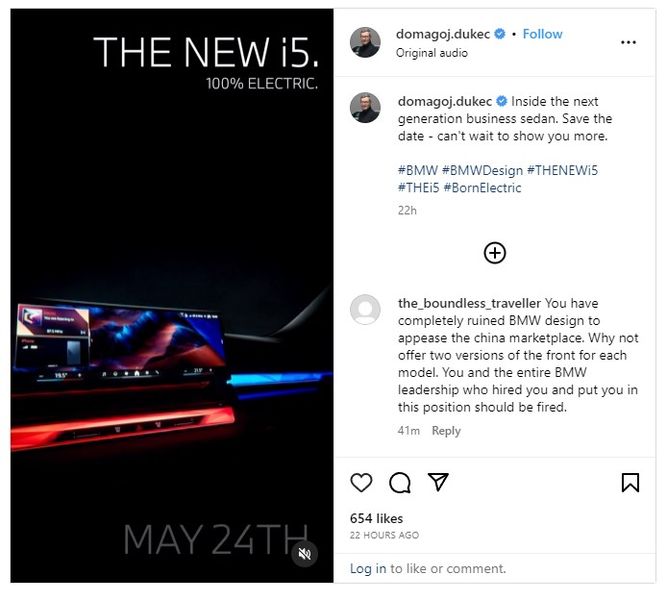Like the post with the heart icon
This screenshot has width=667, height=600.
(361, 483)
